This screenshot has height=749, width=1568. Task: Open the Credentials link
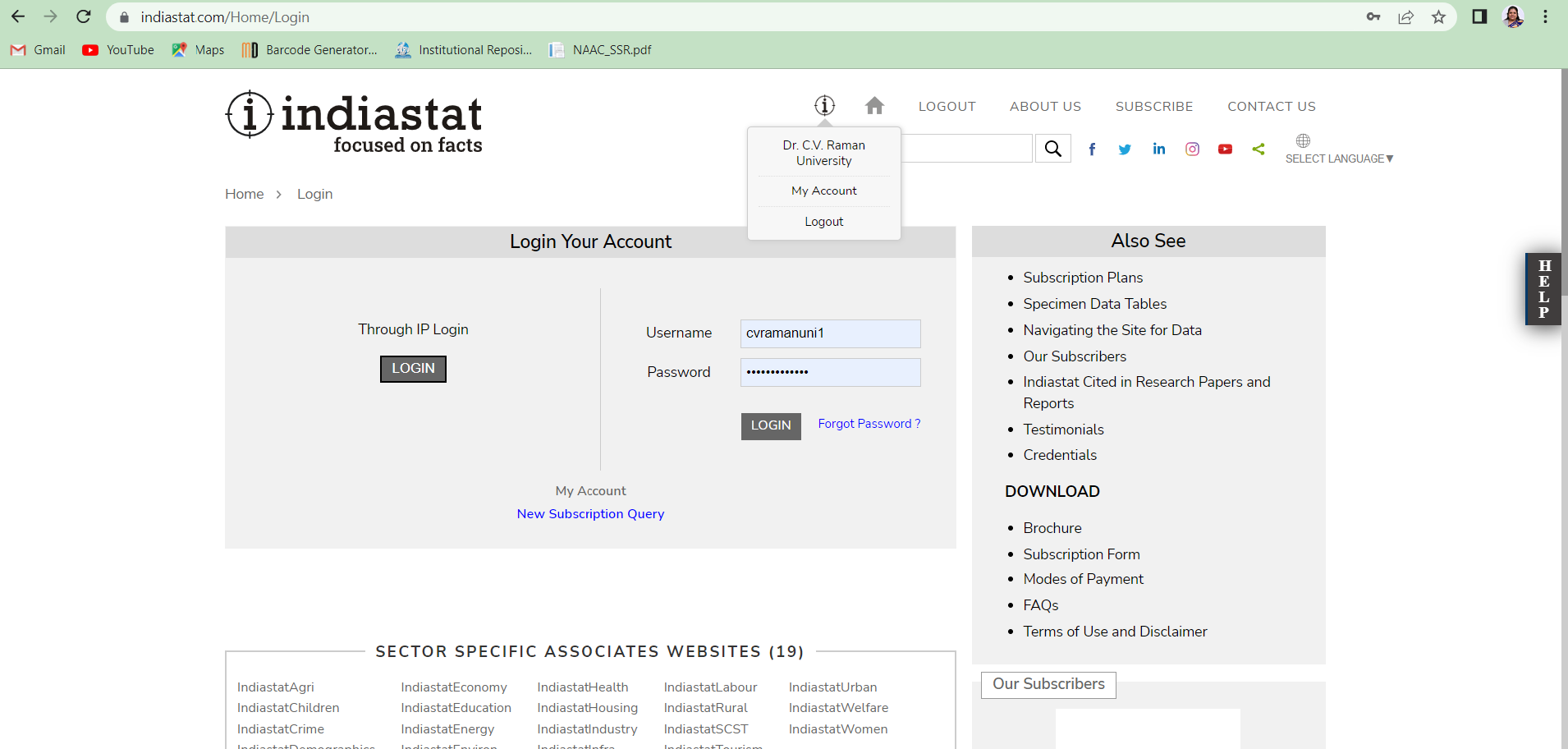(1060, 455)
